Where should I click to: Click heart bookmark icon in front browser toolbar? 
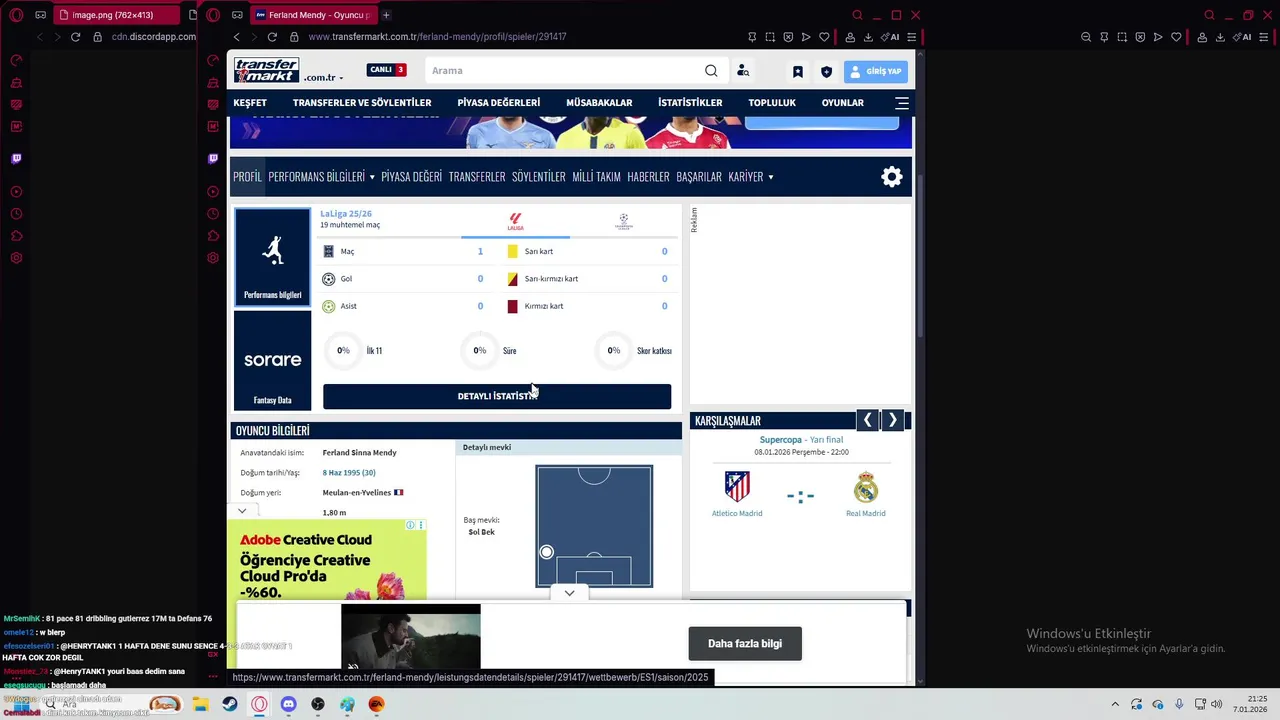coord(824,37)
